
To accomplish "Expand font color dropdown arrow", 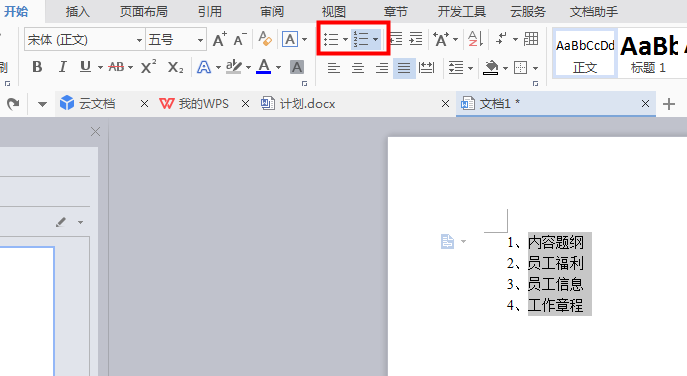I will (x=278, y=67).
